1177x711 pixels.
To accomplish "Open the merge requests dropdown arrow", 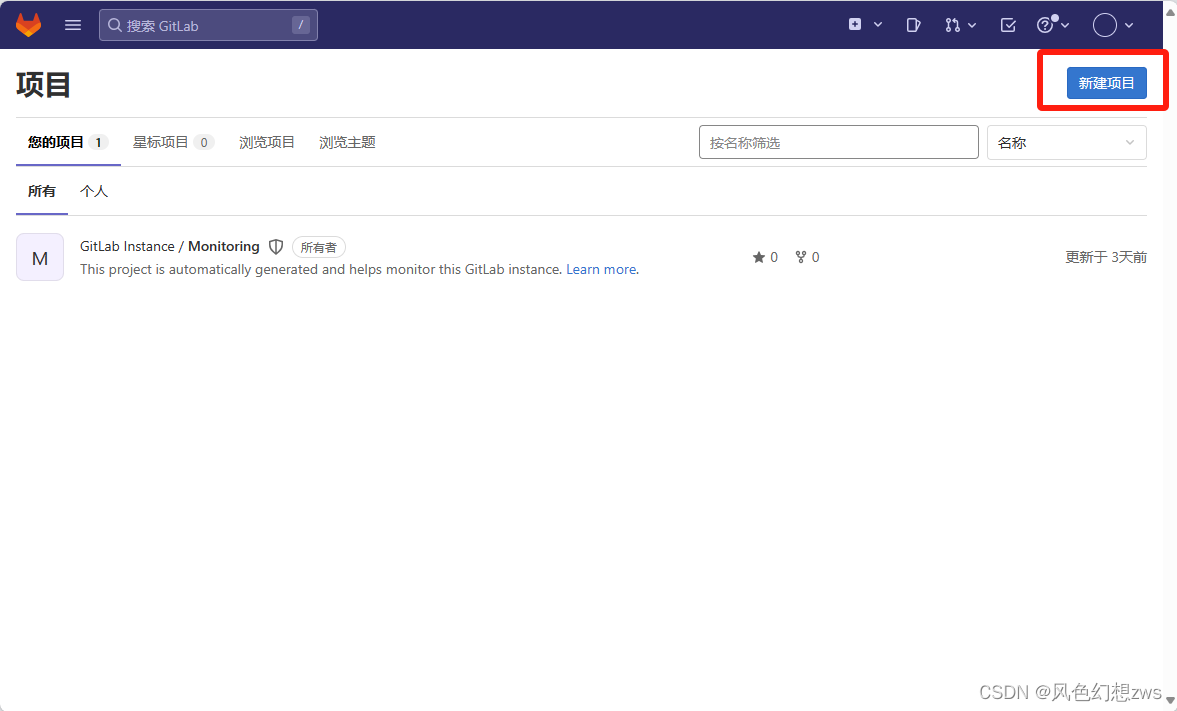I will pos(971,24).
